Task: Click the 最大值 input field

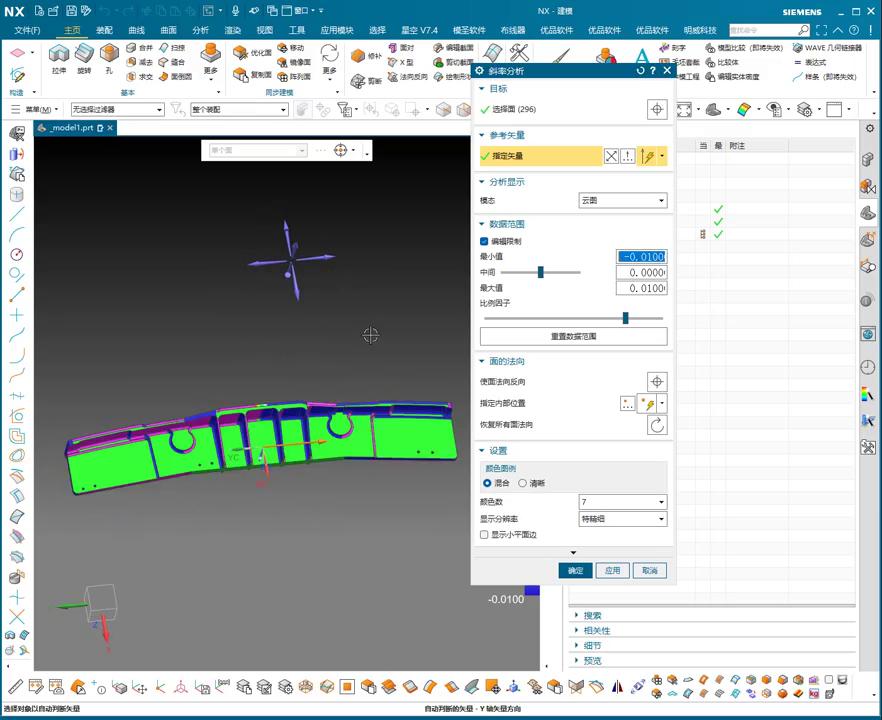Action: coord(641,288)
